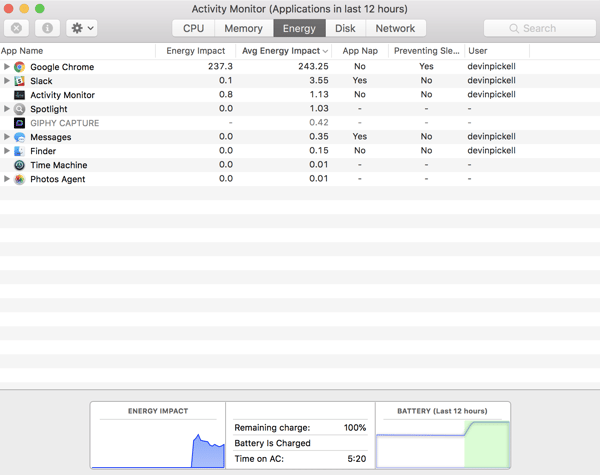Screen dimensions: 600x475
Task: Click the Energy Impact graph
Action: pyautogui.click(x=158, y=444)
